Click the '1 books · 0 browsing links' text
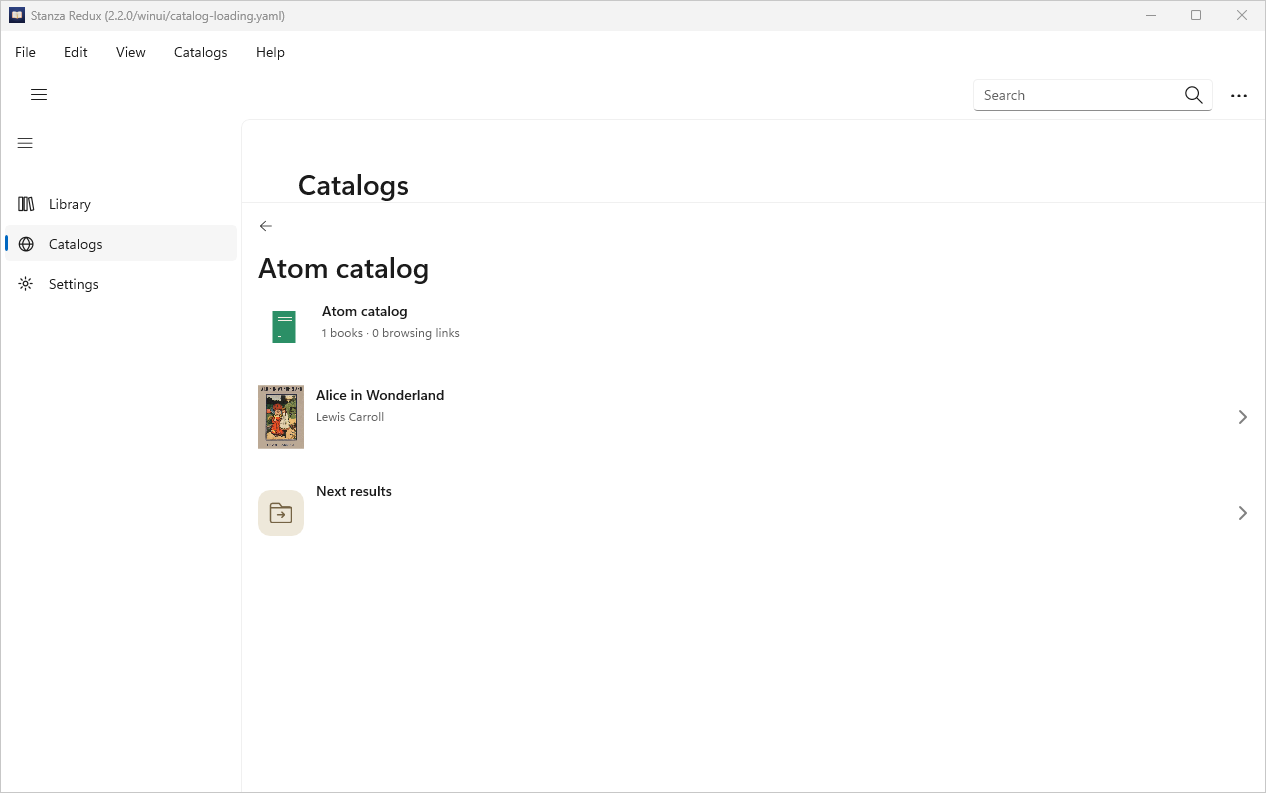Viewport: 1266px width, 793px height. (391, 333)
